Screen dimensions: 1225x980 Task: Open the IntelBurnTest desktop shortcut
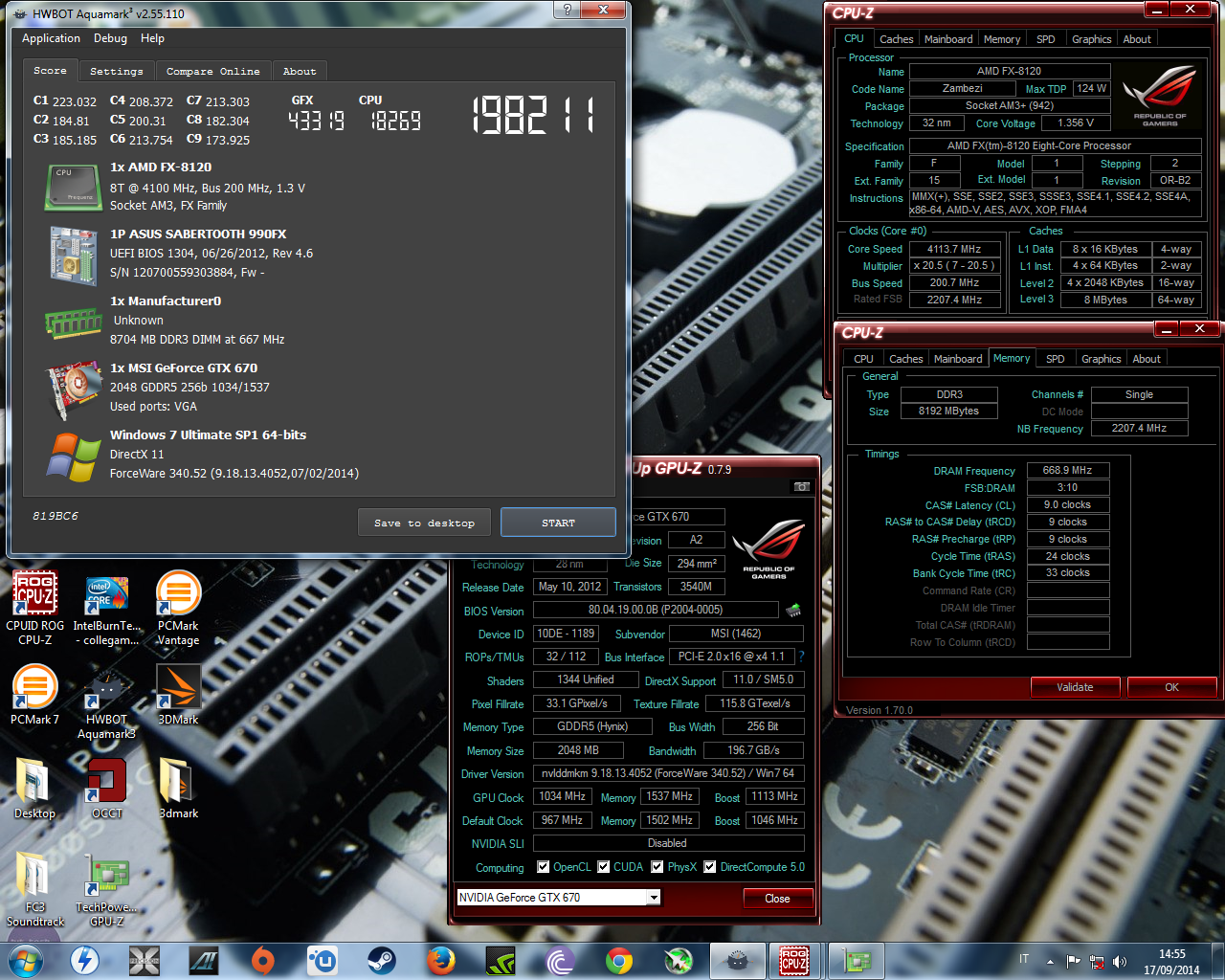point(106,607)
